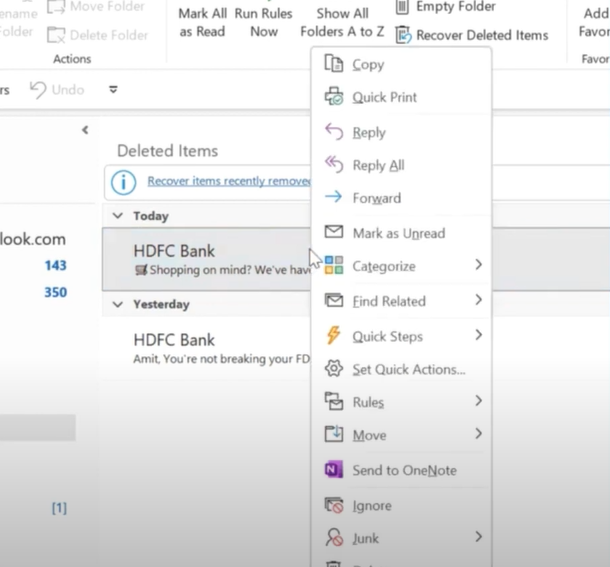Screen dimensions: 610x567
Task: Click the Forward arrow icon
Action: 333,197
